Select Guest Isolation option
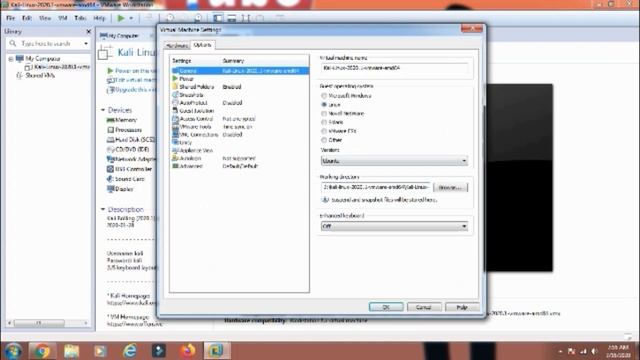 240,111
